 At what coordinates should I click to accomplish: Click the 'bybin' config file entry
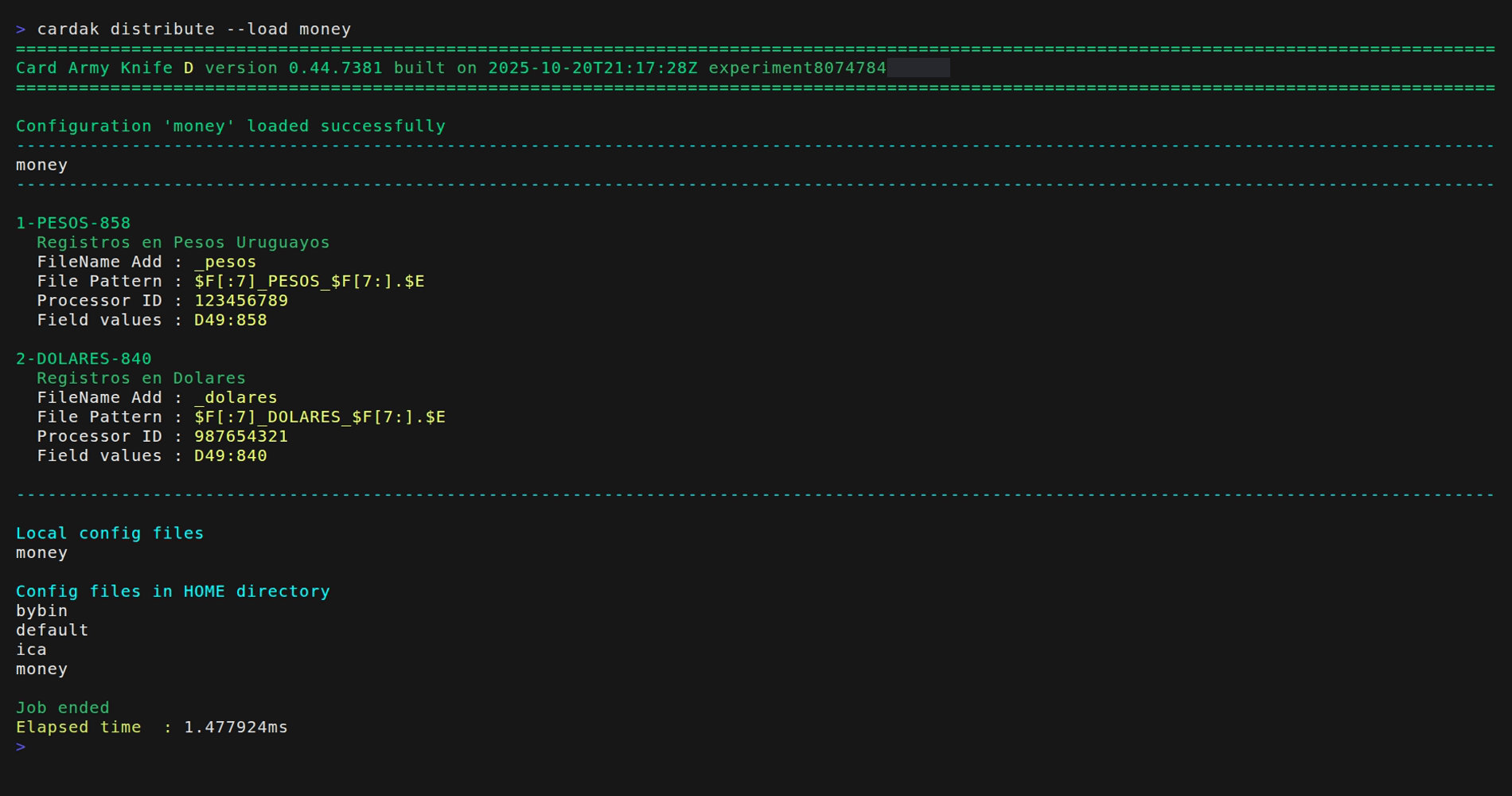[41, 611]
